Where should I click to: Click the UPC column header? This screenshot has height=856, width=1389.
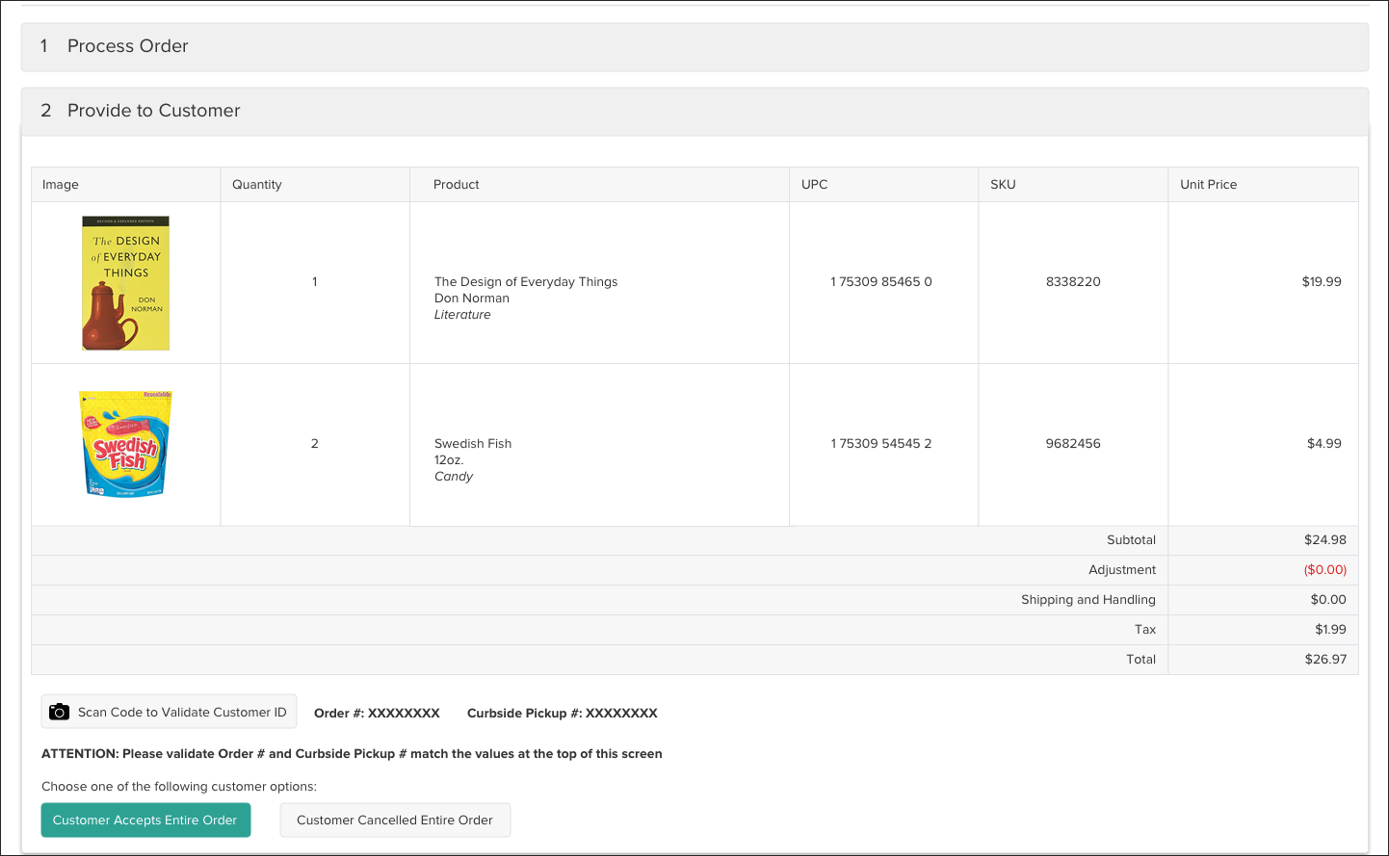tap(814, 184)
